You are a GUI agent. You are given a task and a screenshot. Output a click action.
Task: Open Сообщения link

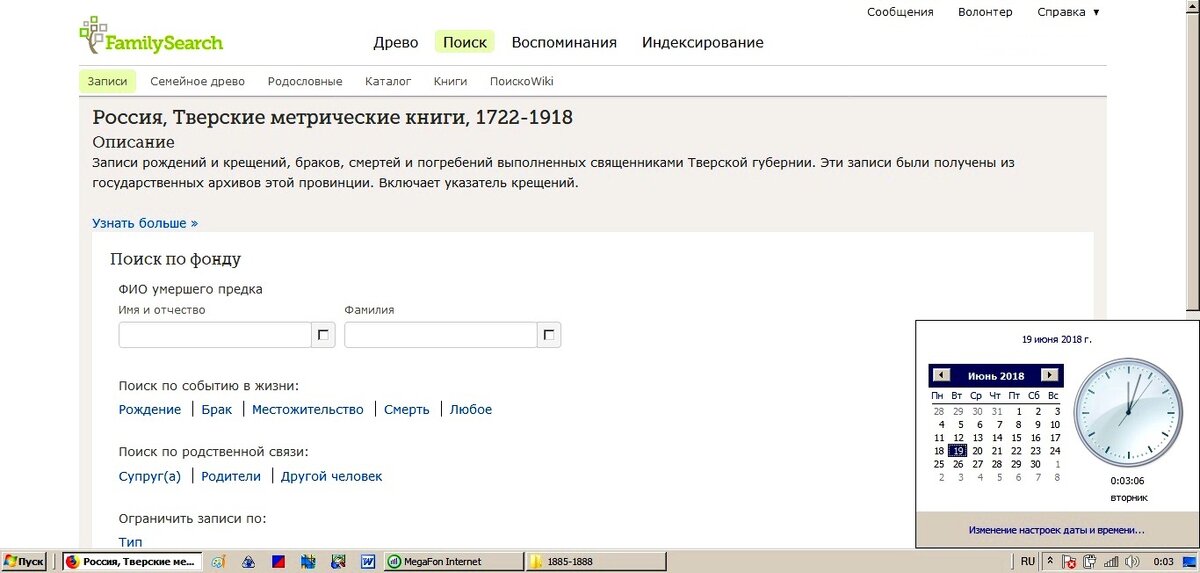pos(900,12)
